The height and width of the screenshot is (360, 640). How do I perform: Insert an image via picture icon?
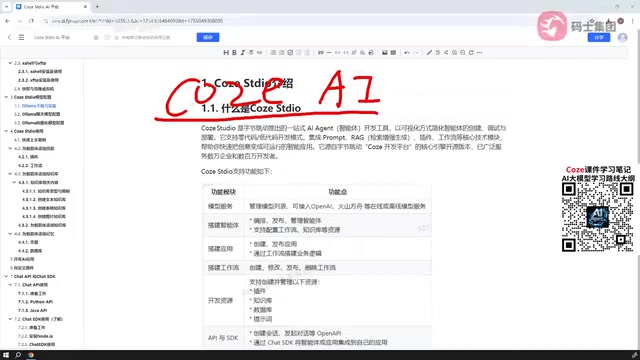(x=384, y=53)
